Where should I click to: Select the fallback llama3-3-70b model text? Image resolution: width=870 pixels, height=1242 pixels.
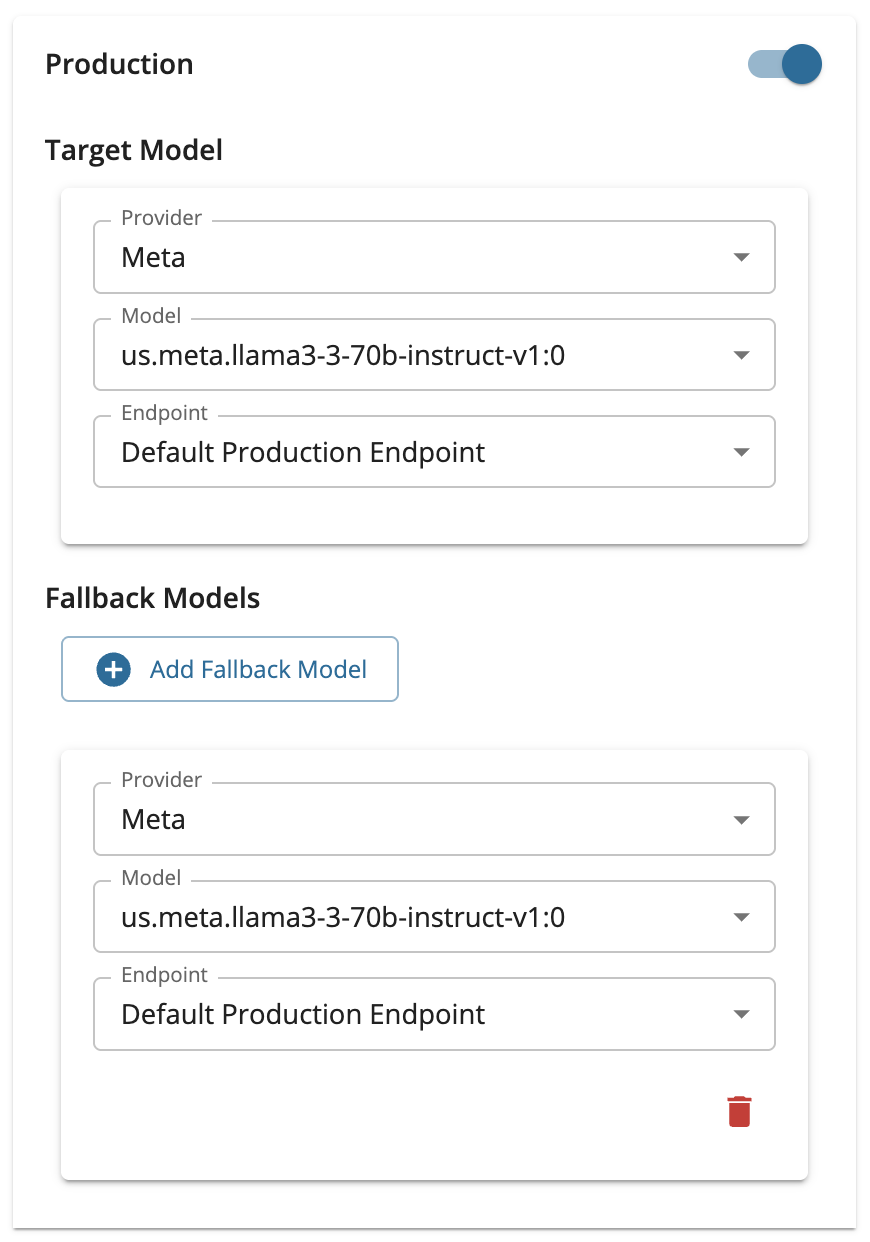tap(343, 917)
